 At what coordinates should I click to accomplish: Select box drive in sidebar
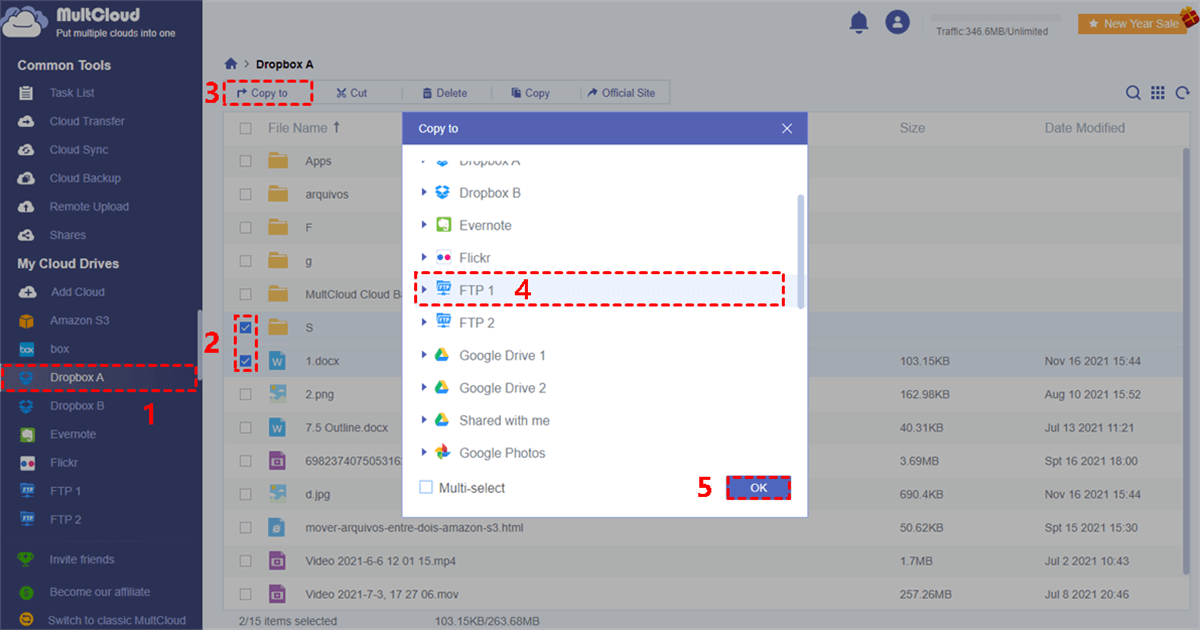pos(59,349)
